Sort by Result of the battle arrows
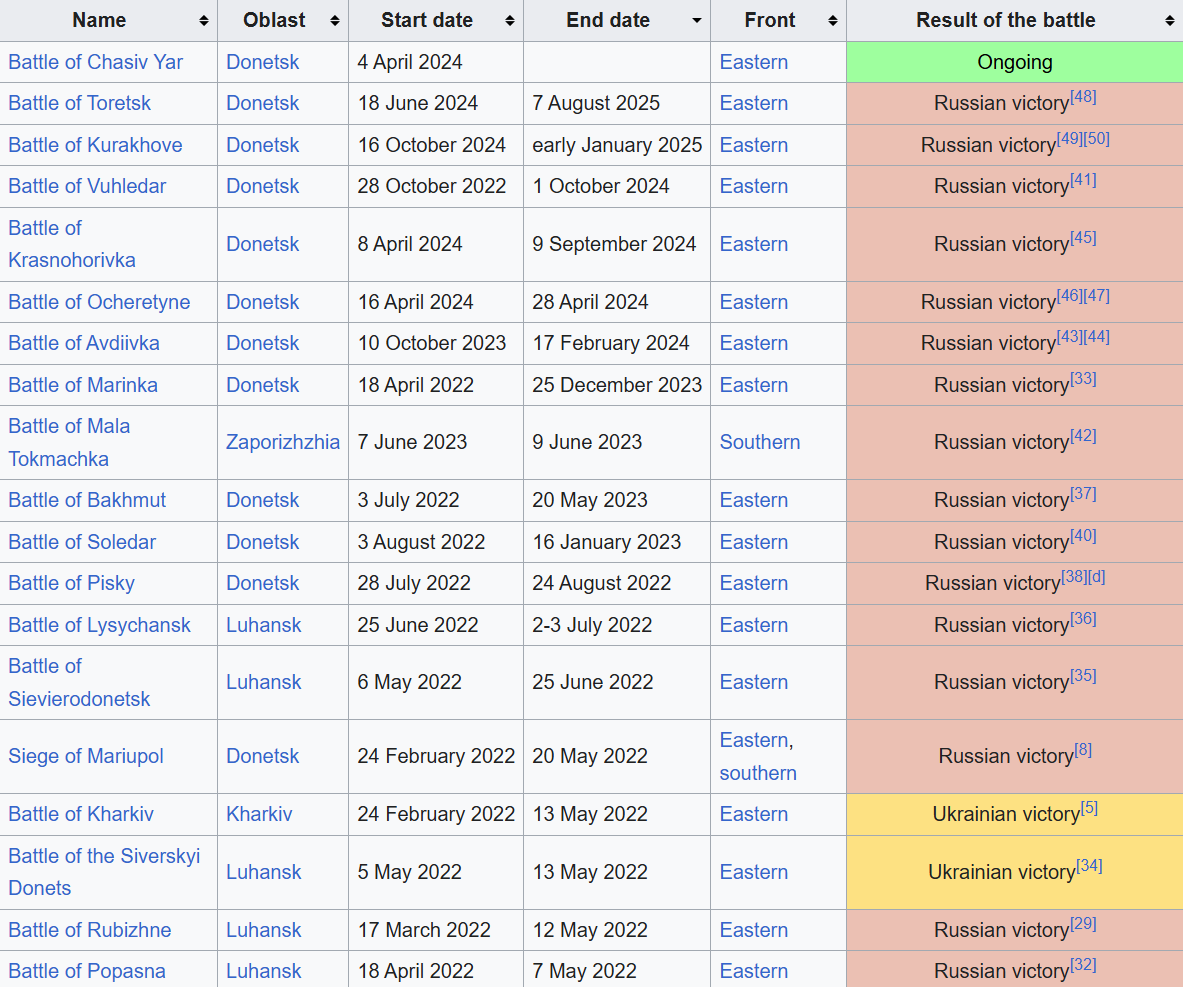1183x987 pixels. [x=1169, y=21]
